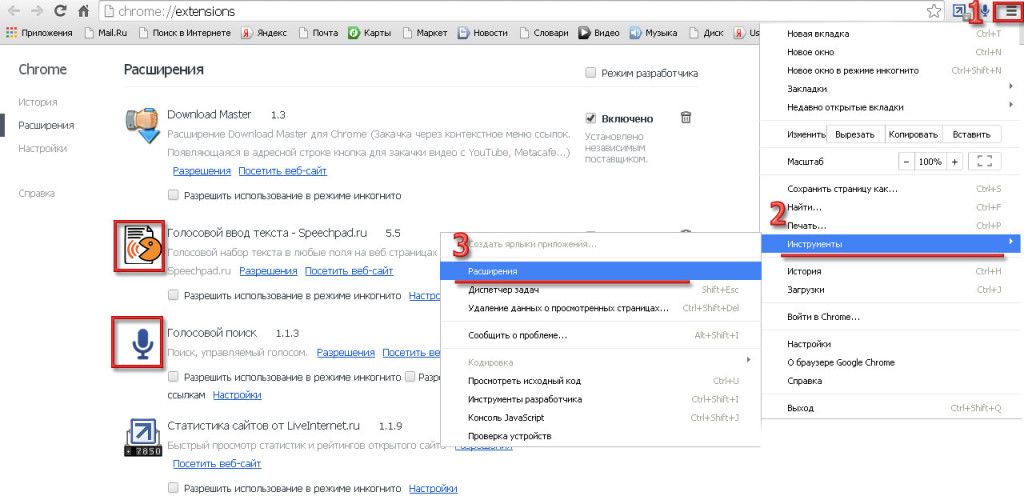This screenshot has height=496, width=1024.
Task: Click the LiveInternet extension icon in toolbar
Action: (x=961, y=11)
